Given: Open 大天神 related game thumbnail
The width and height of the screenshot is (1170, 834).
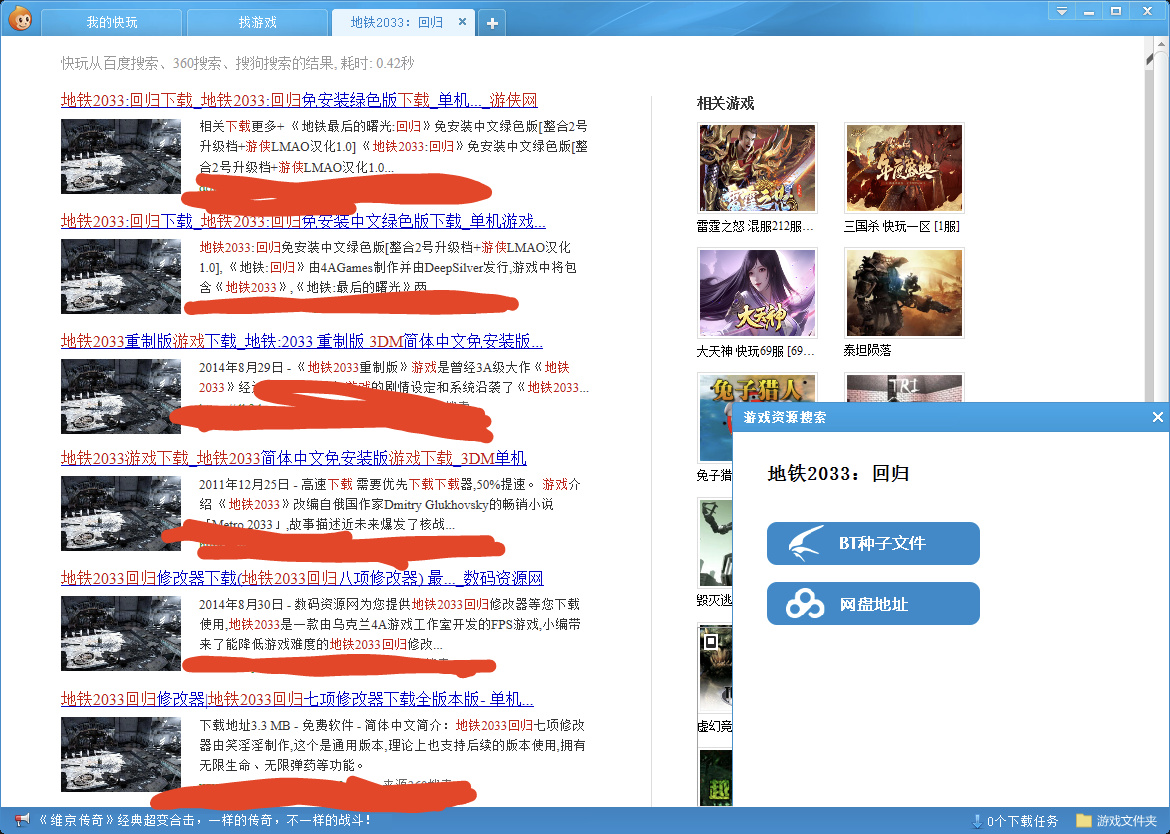Looking at the screenshot, I should coord(757,292).
